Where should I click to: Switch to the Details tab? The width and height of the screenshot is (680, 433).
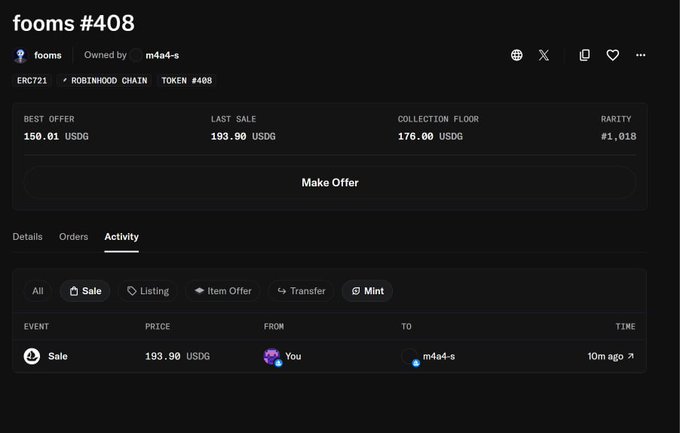(27, 237)
